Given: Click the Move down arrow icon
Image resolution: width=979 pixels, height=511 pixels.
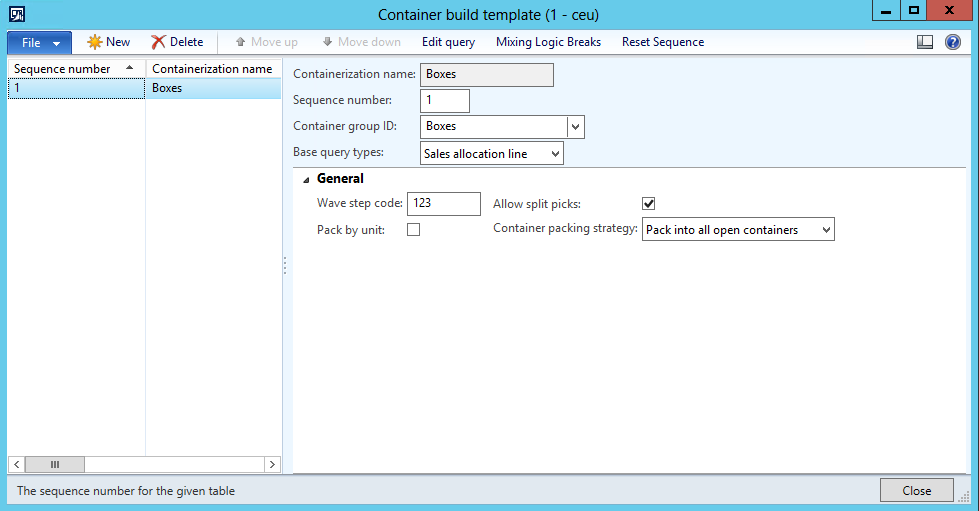Looking at the screenshot, I should pos(327,42).
